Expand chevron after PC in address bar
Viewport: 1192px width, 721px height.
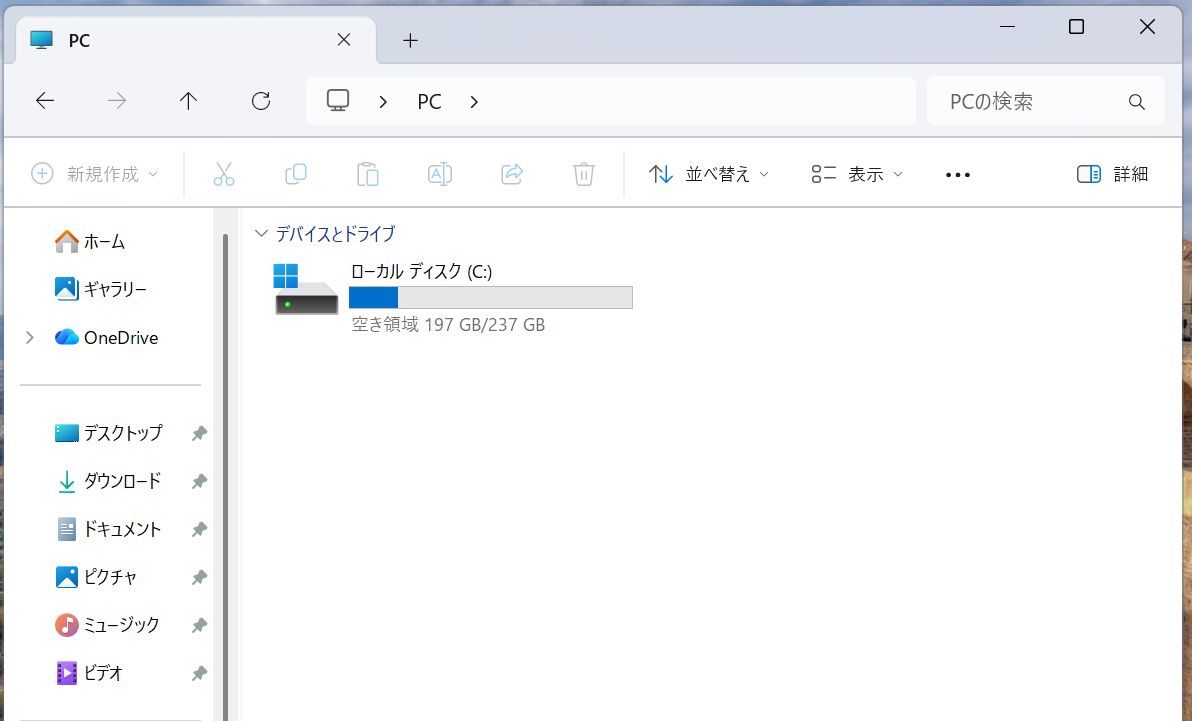[x=474, y=101]
